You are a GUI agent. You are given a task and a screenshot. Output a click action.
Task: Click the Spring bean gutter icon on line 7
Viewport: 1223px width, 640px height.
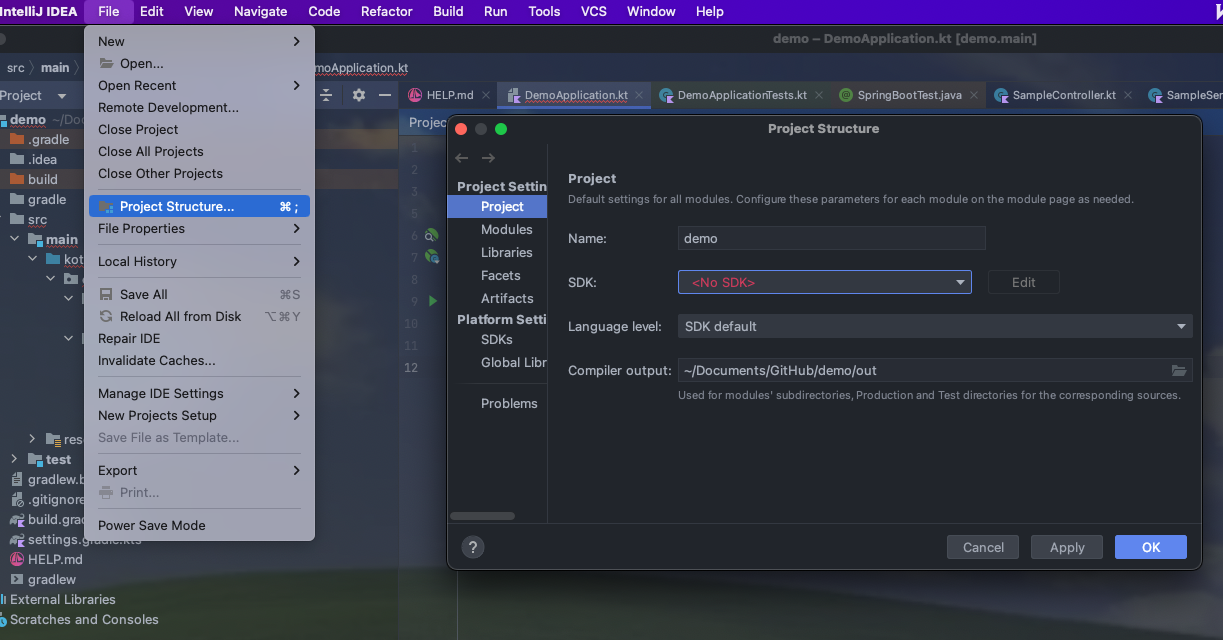point(431,257)
